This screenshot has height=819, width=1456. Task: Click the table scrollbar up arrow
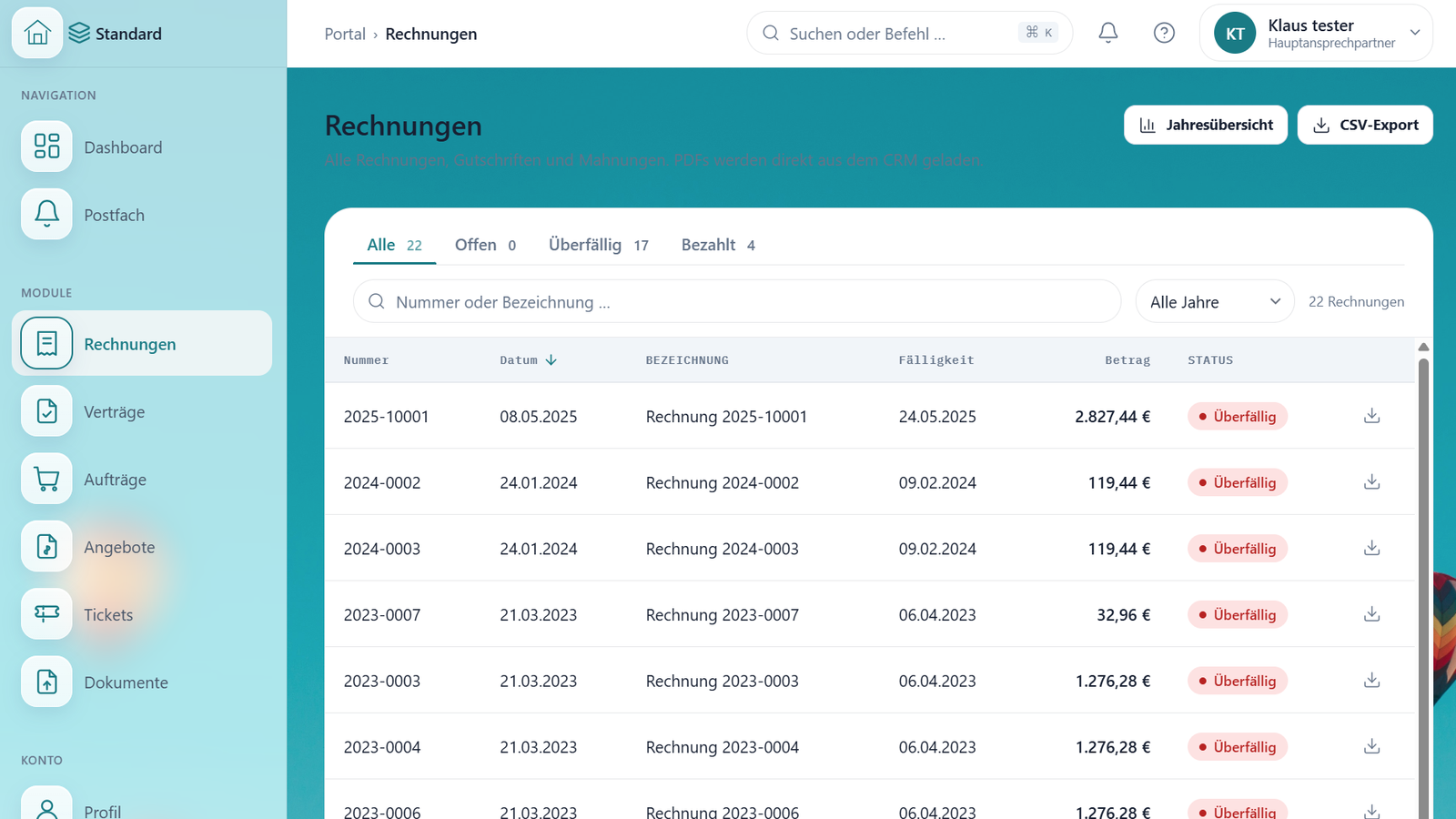pyautogui.click(x=1423, y=348)
